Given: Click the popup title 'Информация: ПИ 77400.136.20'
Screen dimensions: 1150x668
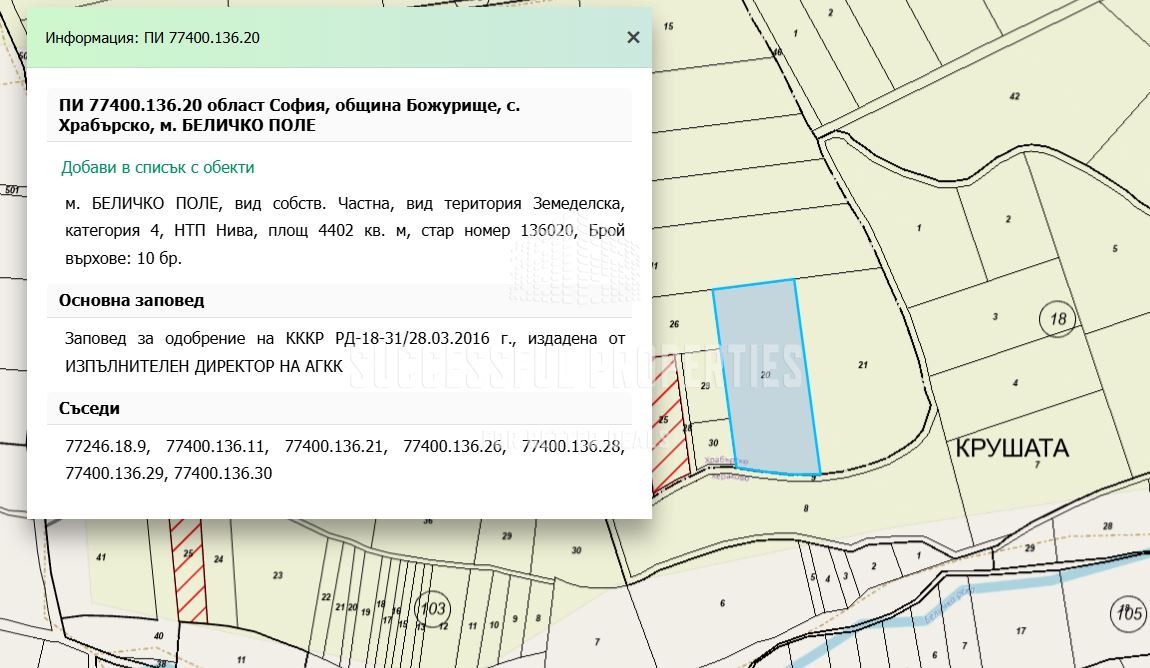Looking at the screenshot, I should (153, 37).
